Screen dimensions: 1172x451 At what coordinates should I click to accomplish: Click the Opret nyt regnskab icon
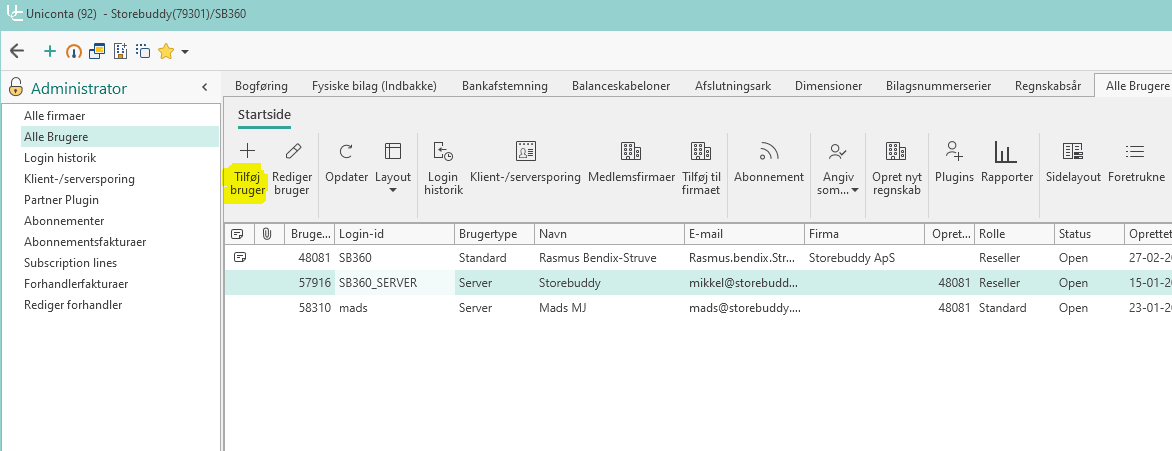[x=896, y=152]
